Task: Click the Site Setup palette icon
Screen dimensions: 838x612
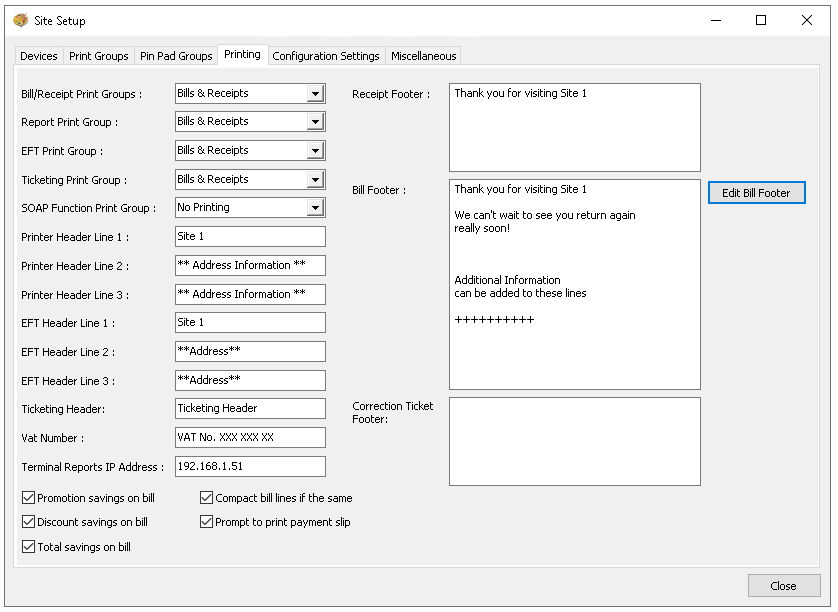Action: coord(20,20)
